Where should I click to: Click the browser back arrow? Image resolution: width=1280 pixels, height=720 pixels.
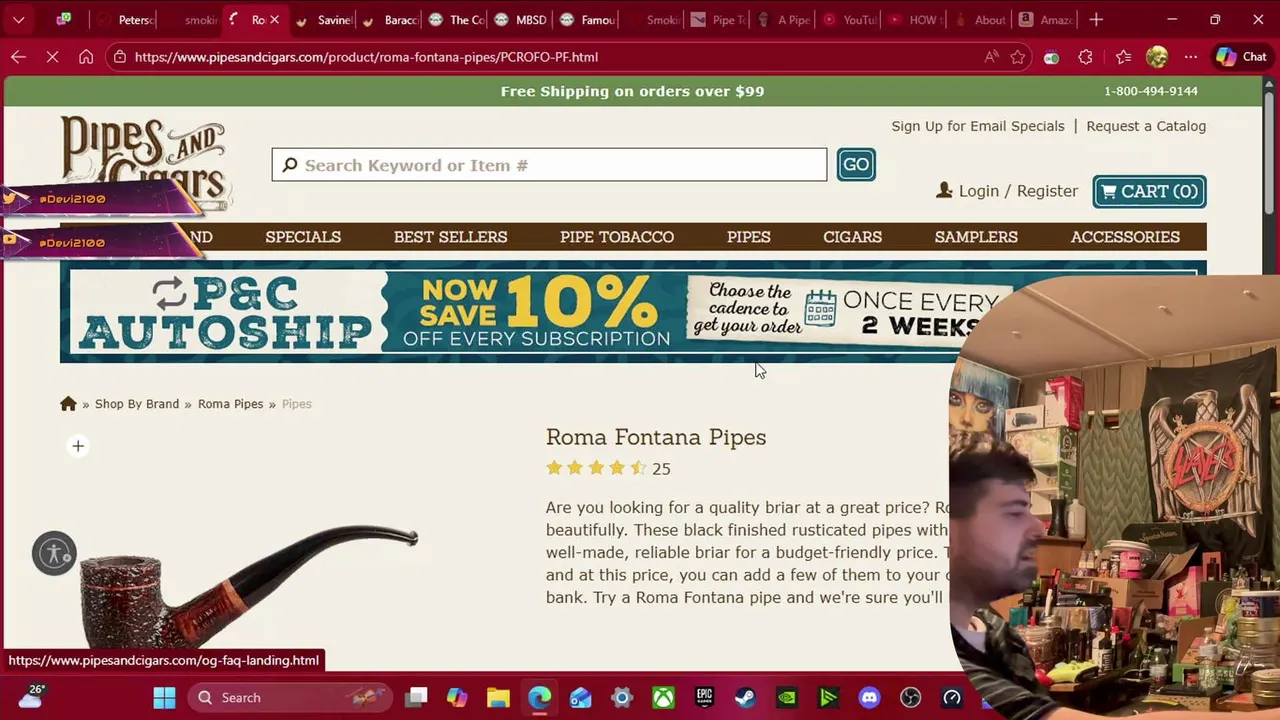(18, 57)
